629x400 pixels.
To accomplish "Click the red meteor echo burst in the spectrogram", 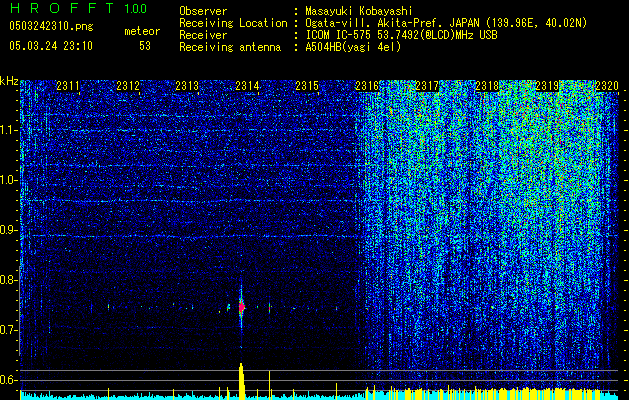I will [x=241, y=307].
